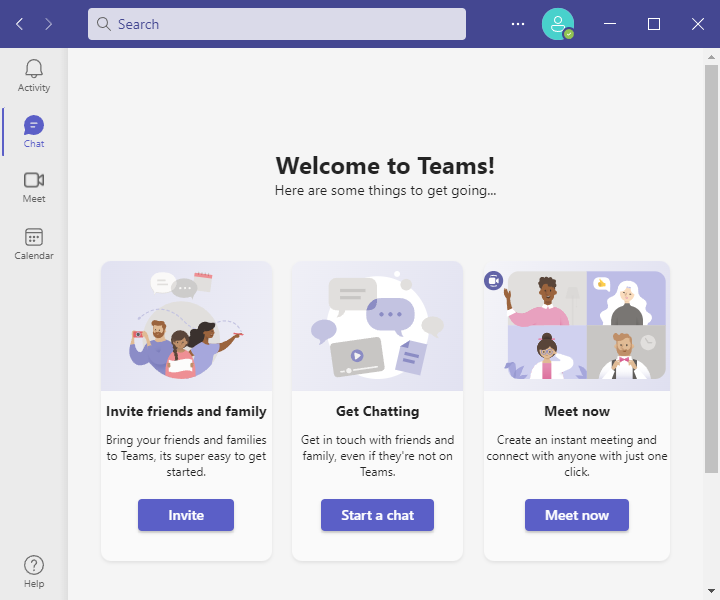720x600 pixels.
Task: Select the Chat icon in sidebar
Action: (34, 125)
